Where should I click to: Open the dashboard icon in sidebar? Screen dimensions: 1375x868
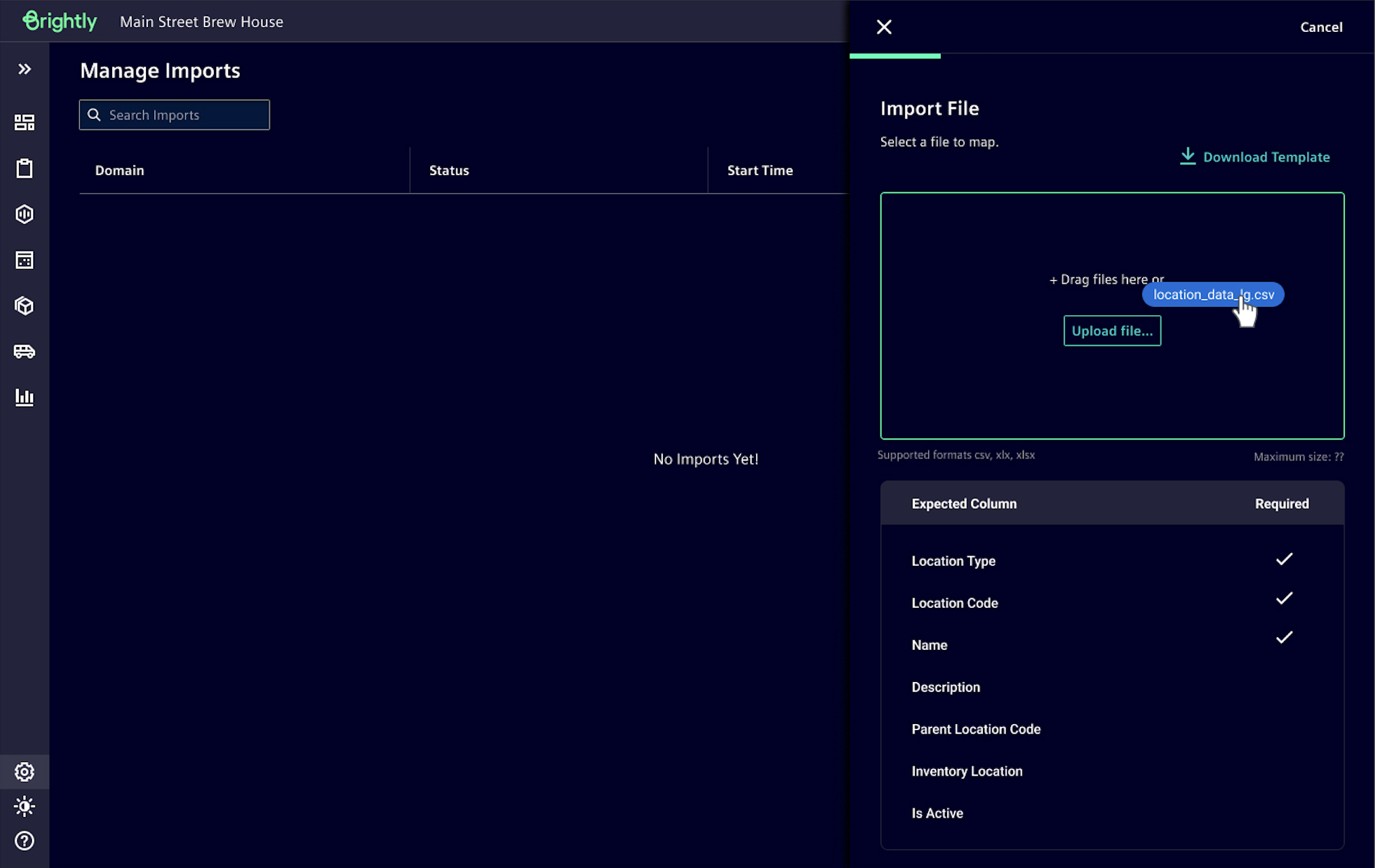coord(24,122)
